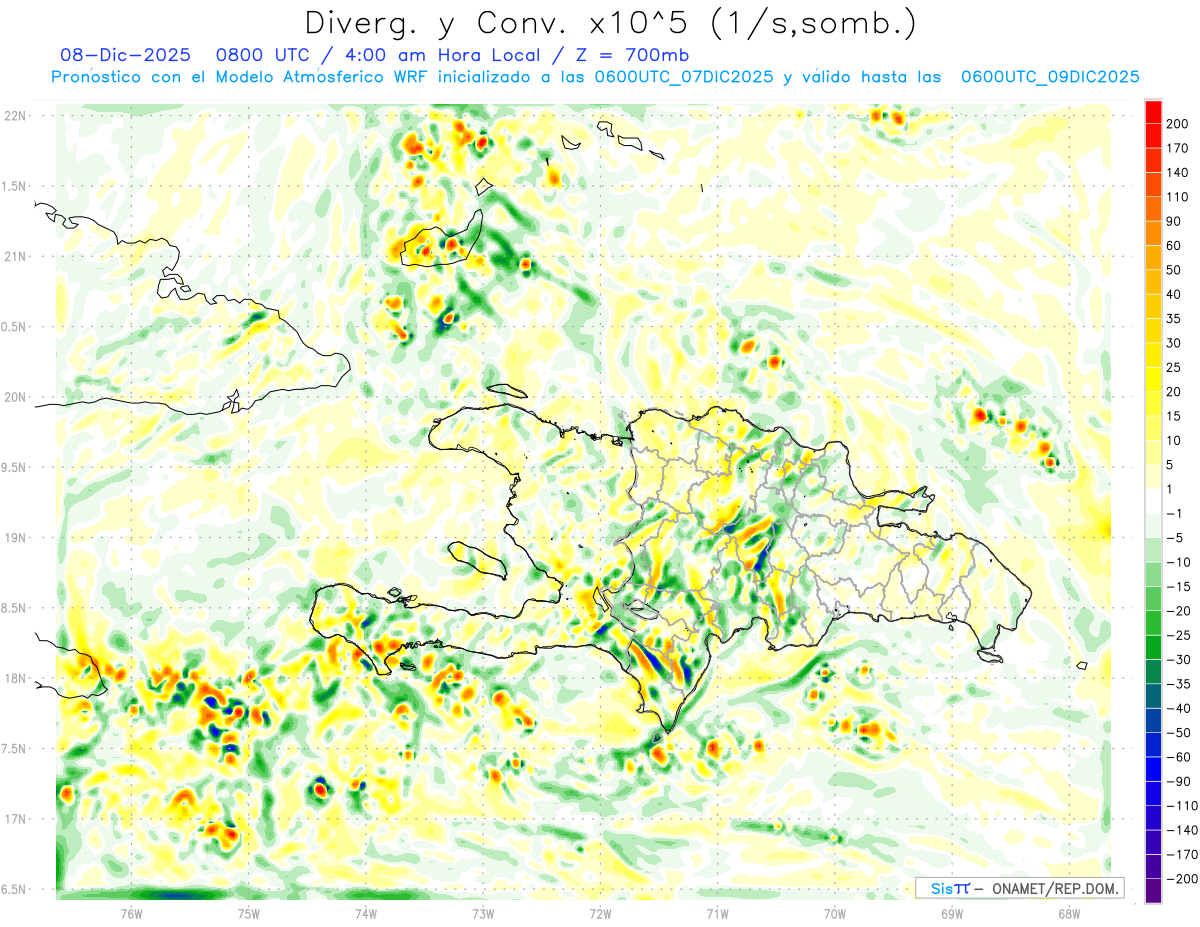Click the longitude label "69W"

(952, 913)
